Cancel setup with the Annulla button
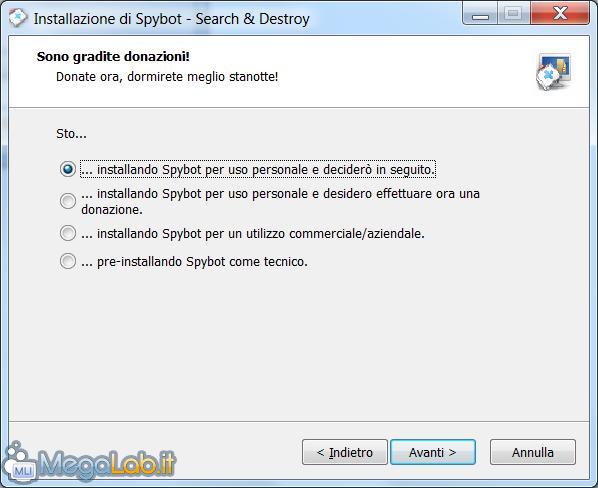598x488 pixels. pos(533,452)
